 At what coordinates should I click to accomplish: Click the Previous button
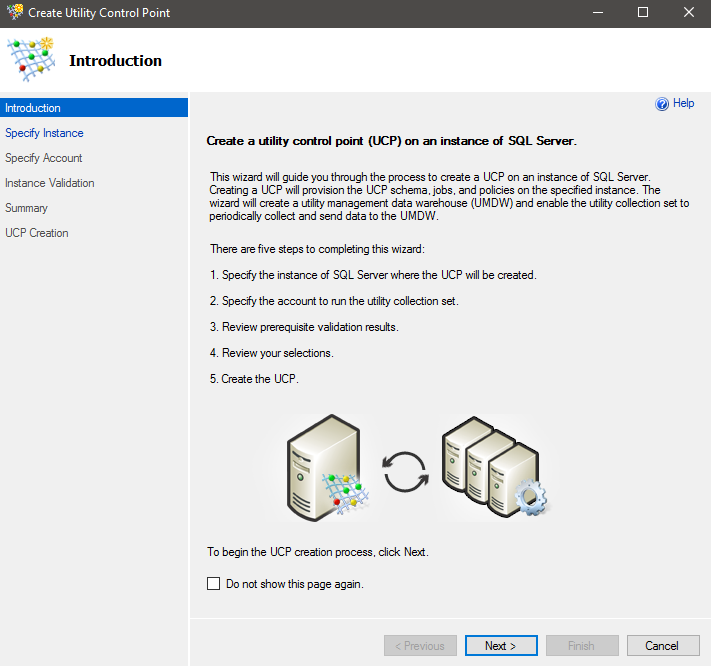click(420, 645)
